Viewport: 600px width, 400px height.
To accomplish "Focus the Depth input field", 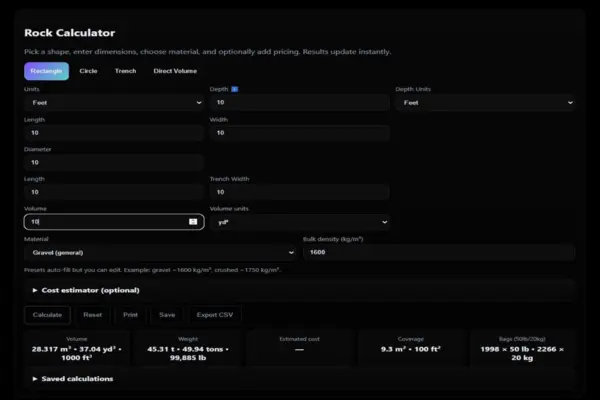I will click(299, 102).
